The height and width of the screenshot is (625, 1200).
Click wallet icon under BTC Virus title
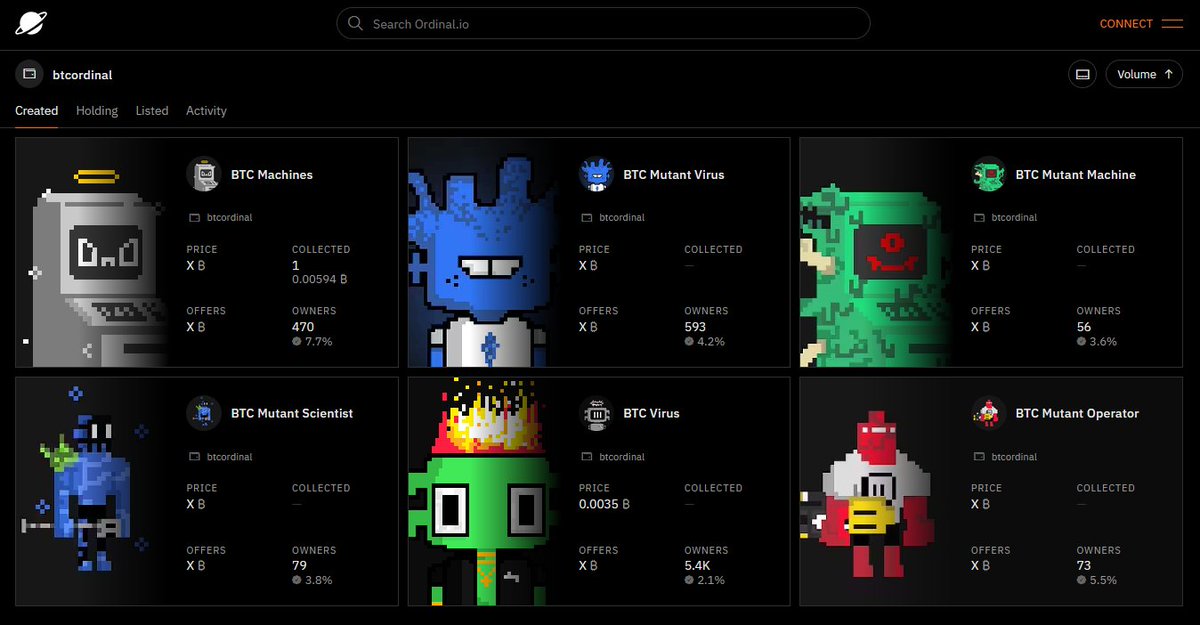point(586,457)
